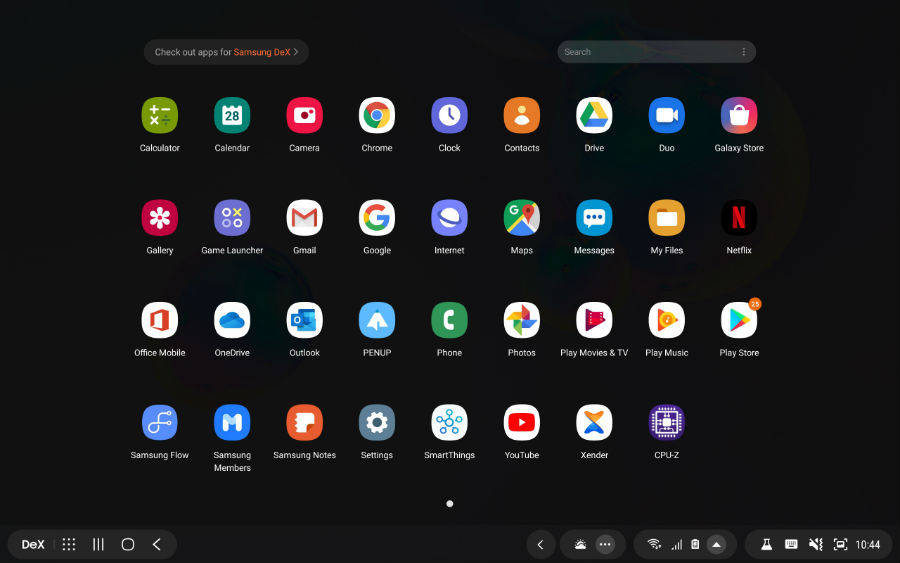Open 'Check out apps for Samsung DeX' link

point(226,52)
